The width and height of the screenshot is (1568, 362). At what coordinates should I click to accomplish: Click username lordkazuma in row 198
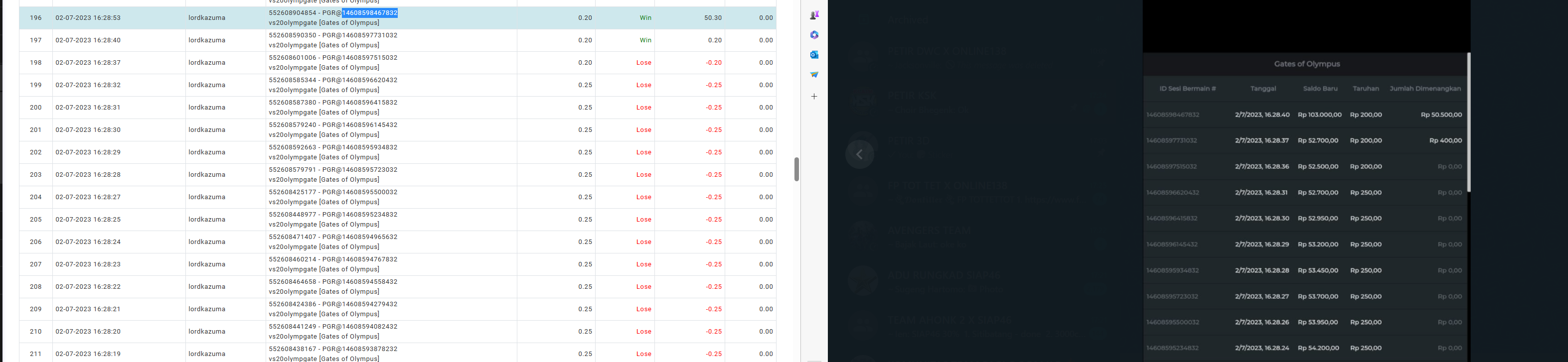[x=207, y=63]
